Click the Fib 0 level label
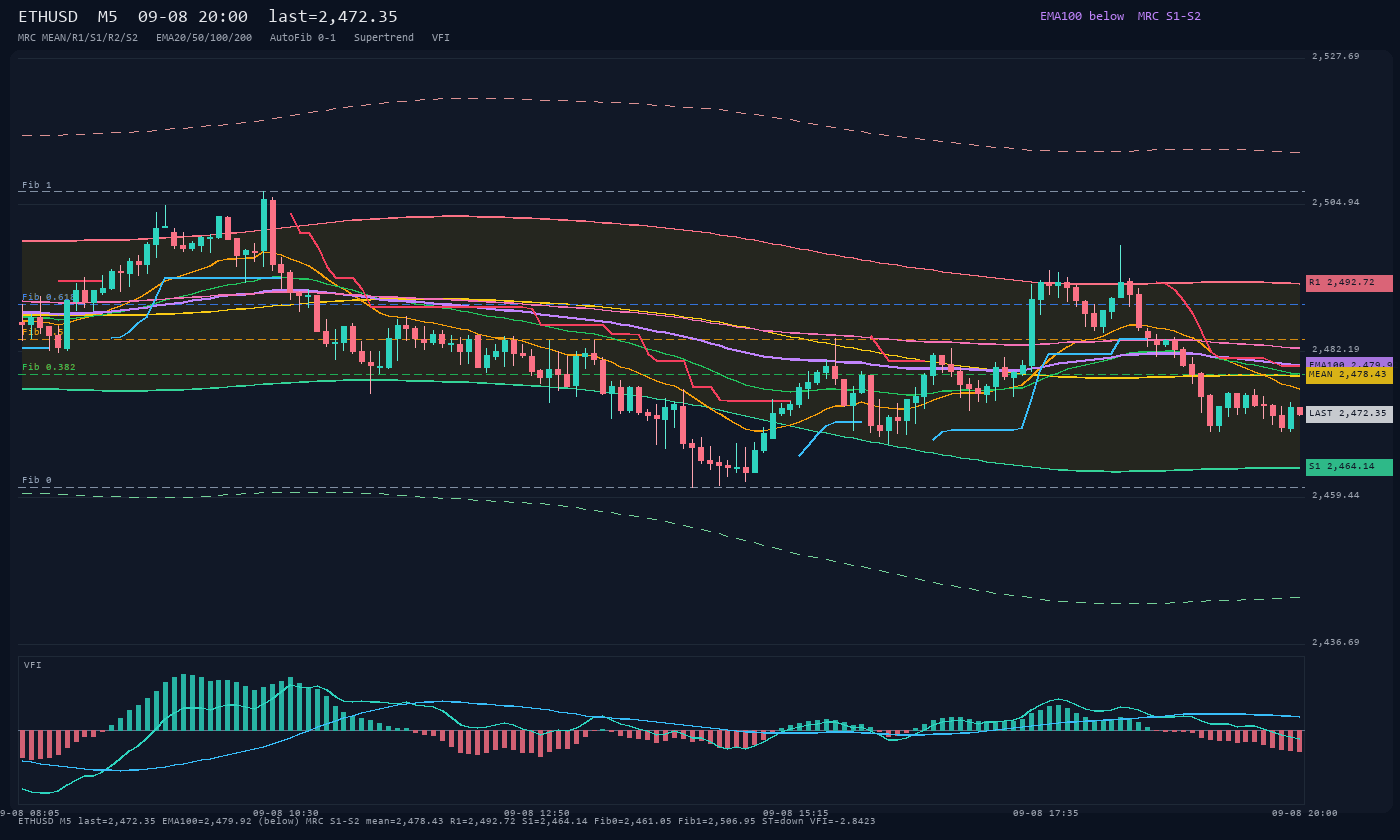 [x=37, y=481]
